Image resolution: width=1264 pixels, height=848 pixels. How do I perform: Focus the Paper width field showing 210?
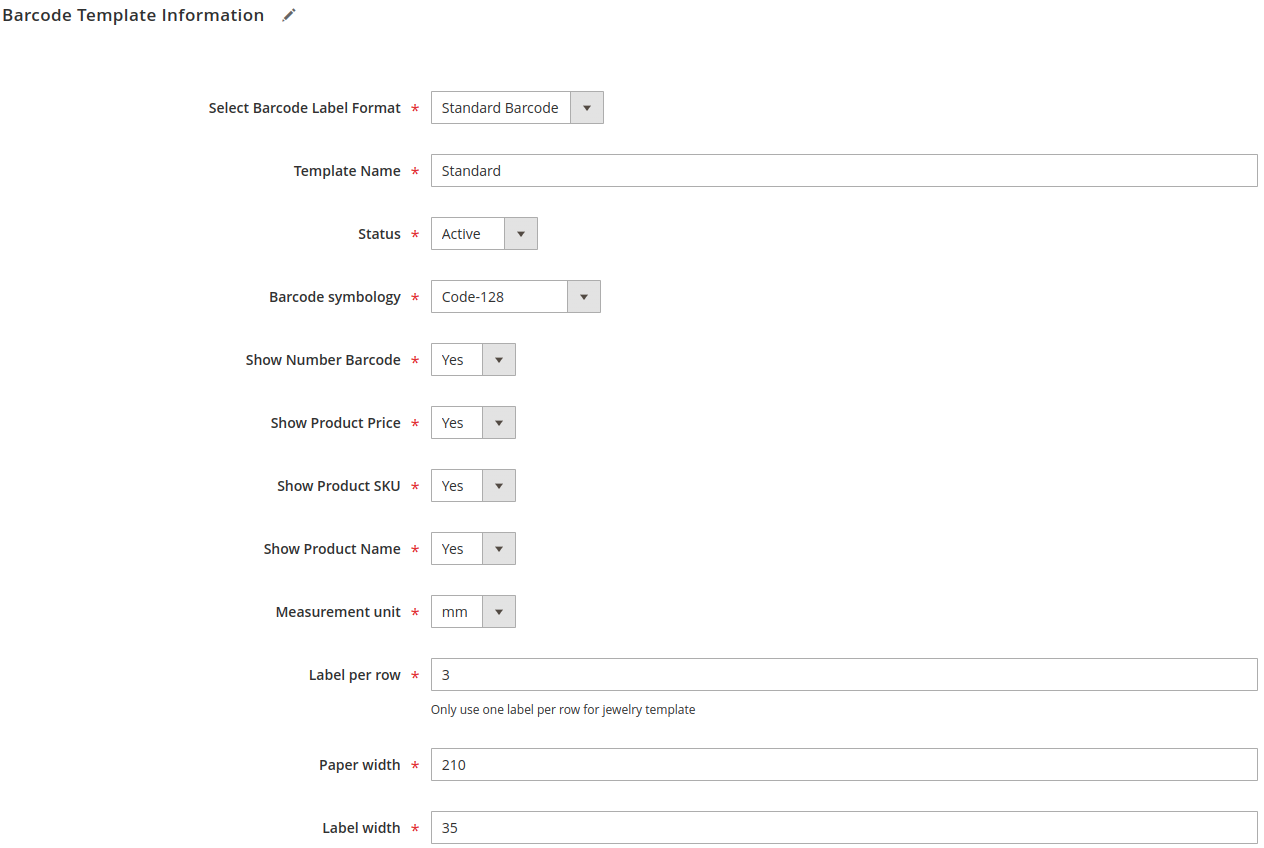(844, 765)
